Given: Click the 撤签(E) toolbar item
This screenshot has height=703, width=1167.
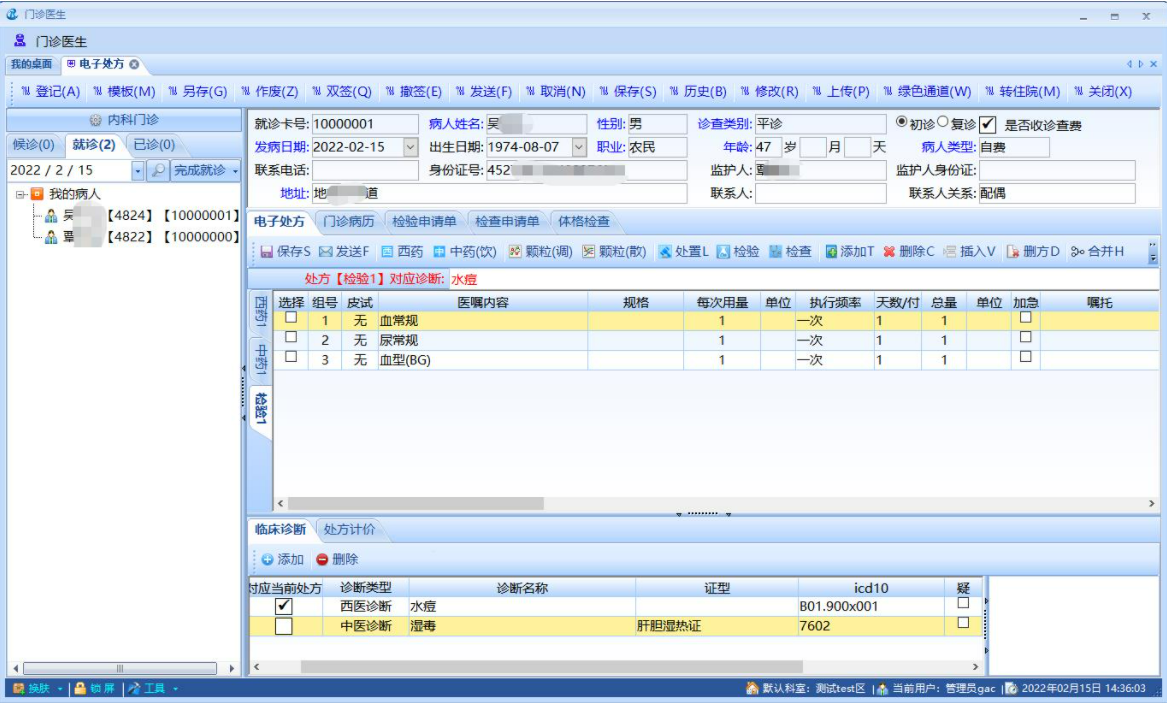Looking at the screenshot, I should pos(414,92).
